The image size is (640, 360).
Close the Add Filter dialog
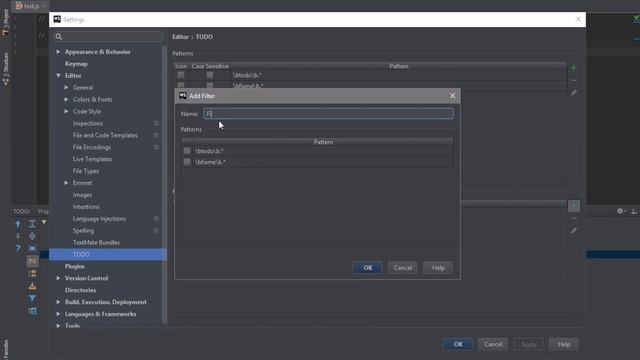coord(452,96)
